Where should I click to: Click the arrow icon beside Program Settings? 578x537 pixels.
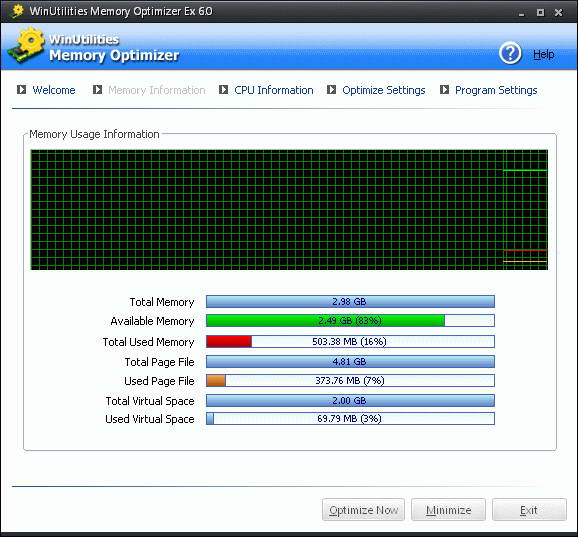444,90
